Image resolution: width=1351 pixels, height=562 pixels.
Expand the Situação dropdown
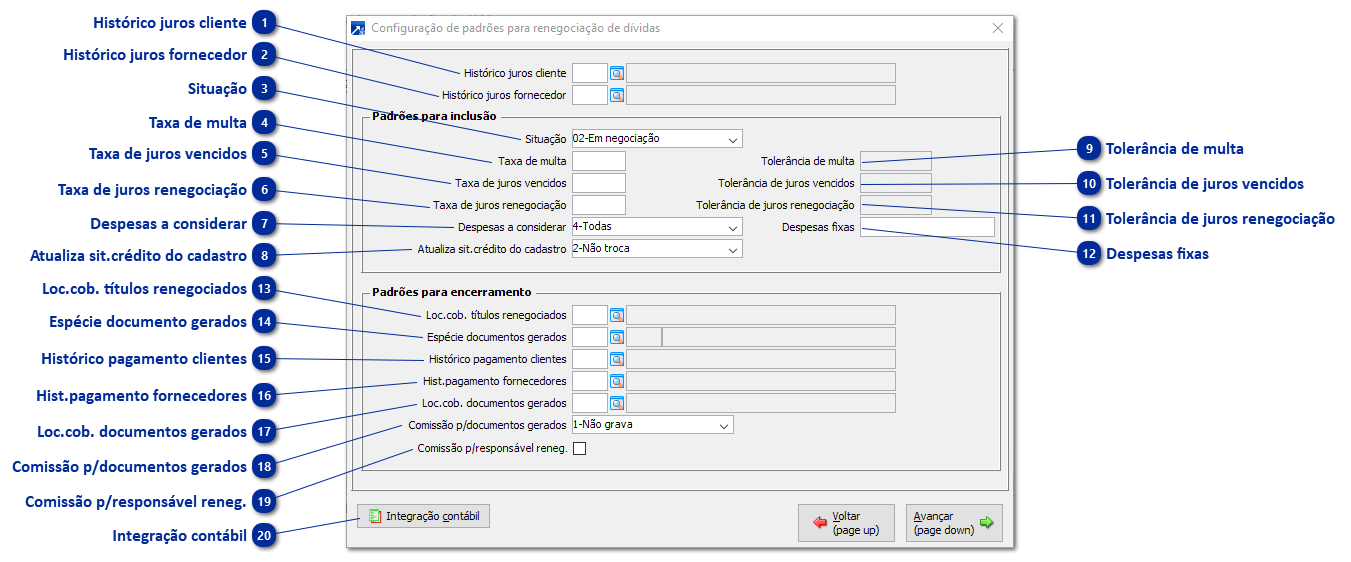[733, 139]
